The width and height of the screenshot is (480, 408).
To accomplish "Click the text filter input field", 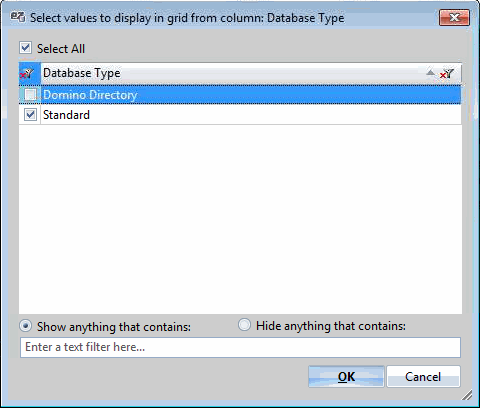I will click(x=240, y=347).
